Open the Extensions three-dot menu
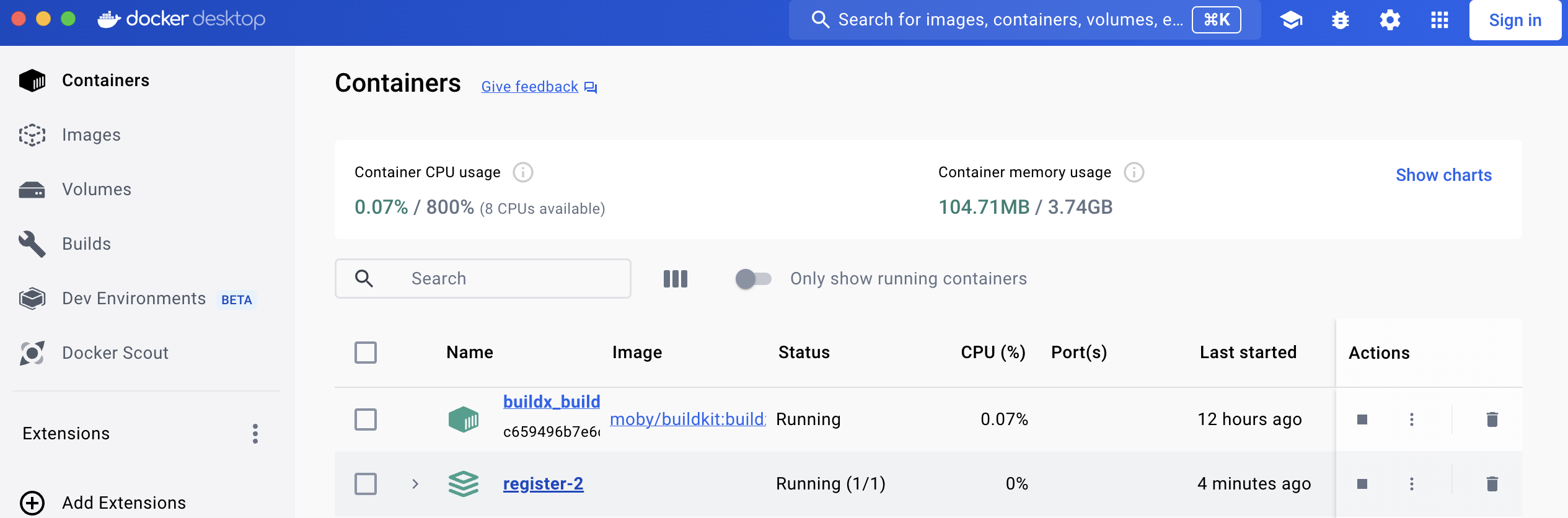Screen dimensions: 1568x518 255,434
